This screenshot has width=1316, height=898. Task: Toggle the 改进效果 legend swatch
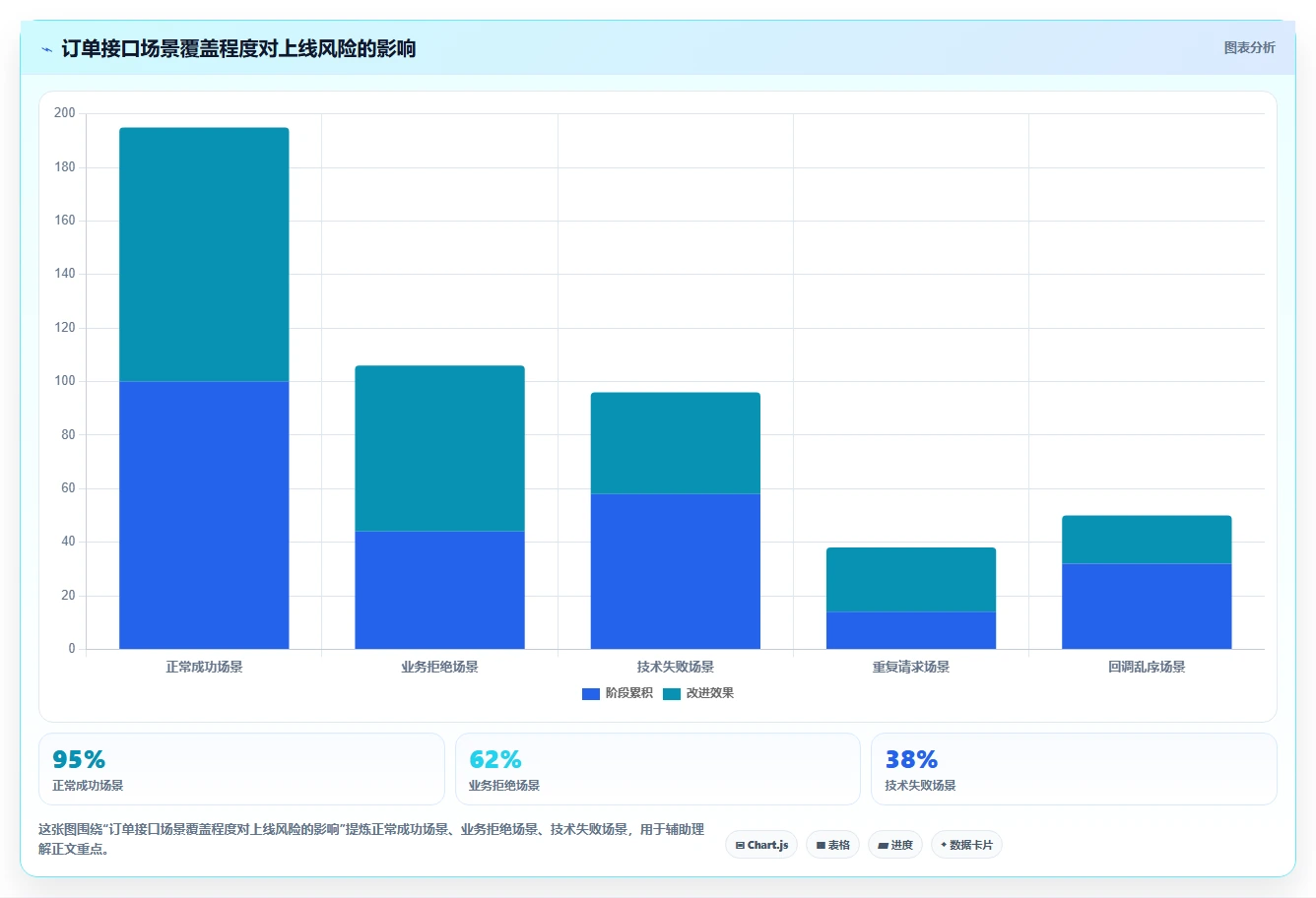(672, 693)
